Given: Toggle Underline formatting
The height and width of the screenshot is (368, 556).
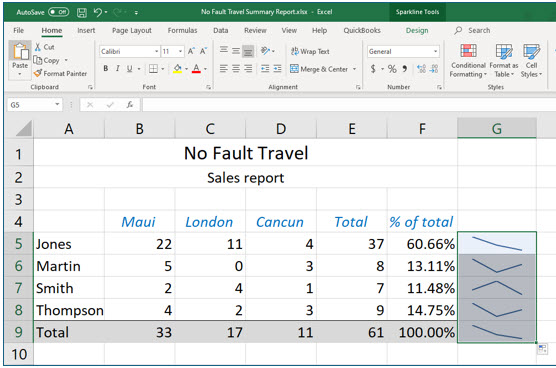Looking at the screenshot, I should (x=130, y=68).
